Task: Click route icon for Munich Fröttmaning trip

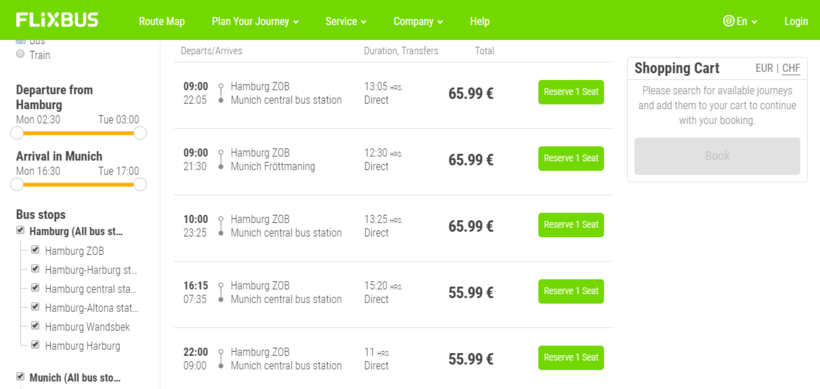Action: (x=221, y=159)
